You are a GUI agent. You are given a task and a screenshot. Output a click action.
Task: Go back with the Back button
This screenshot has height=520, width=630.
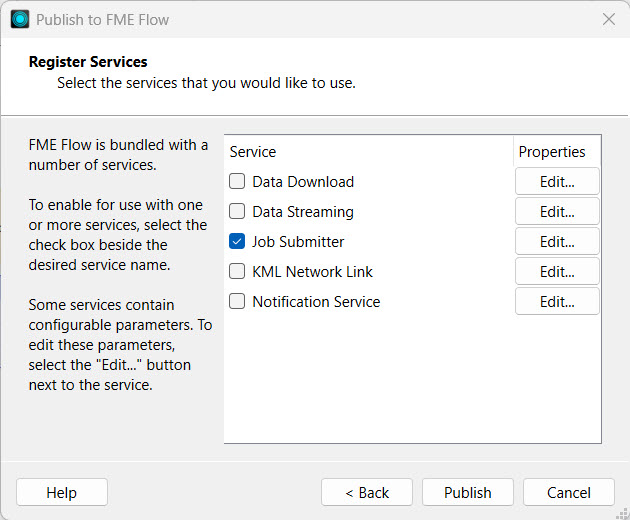pyautogui.click(x=367, y=492)
